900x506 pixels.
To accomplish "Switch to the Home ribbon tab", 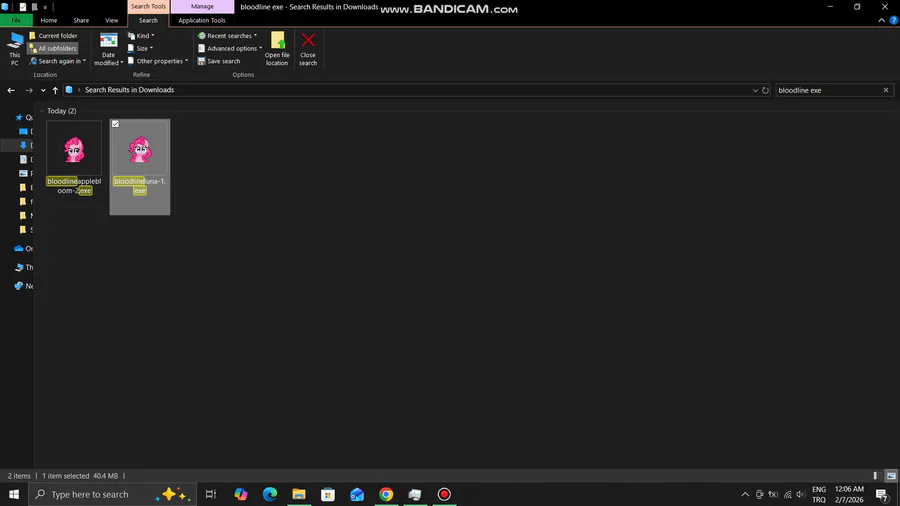I will tap(49, 20).
